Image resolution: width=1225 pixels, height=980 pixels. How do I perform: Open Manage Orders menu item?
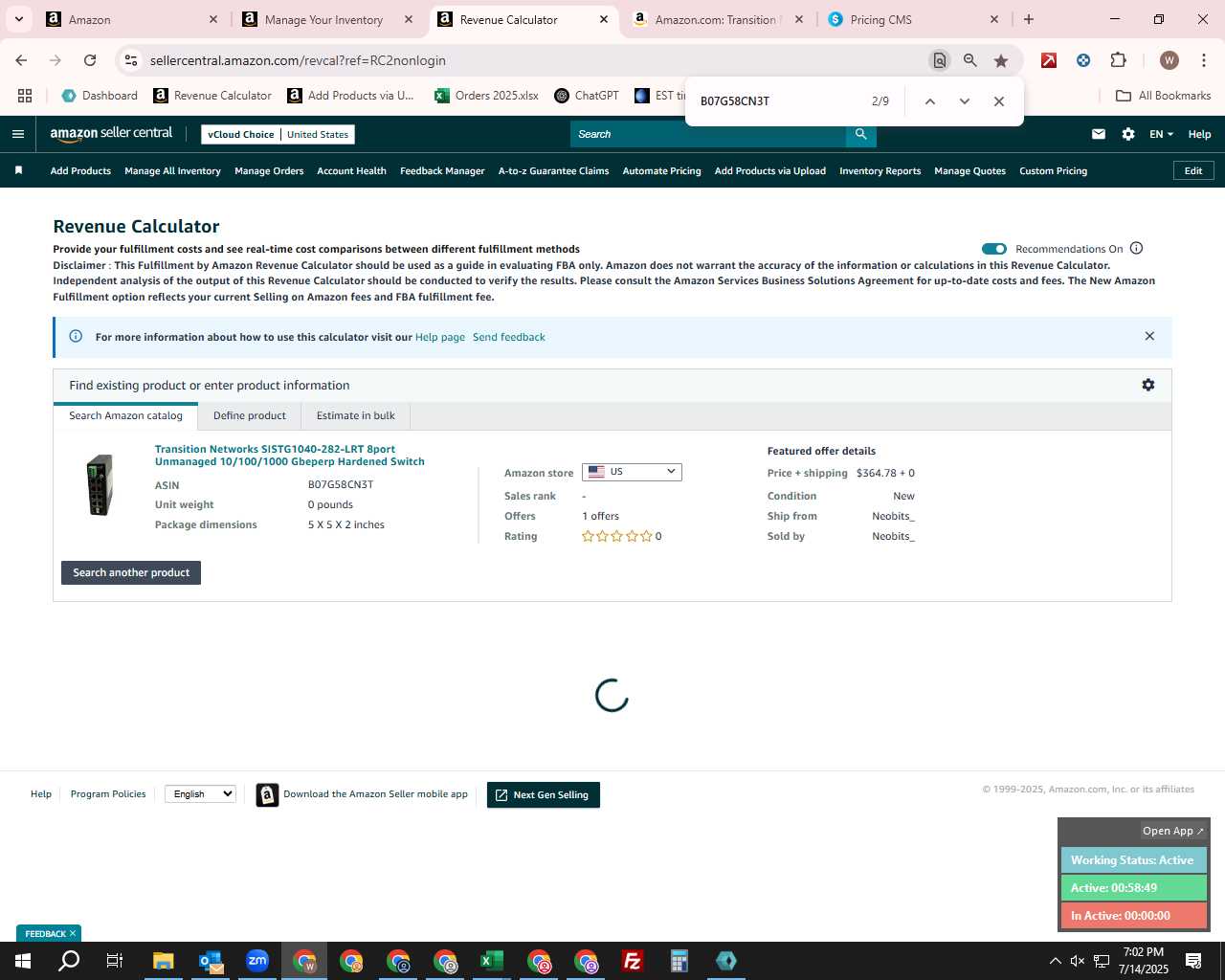click(x=269, y=170)
